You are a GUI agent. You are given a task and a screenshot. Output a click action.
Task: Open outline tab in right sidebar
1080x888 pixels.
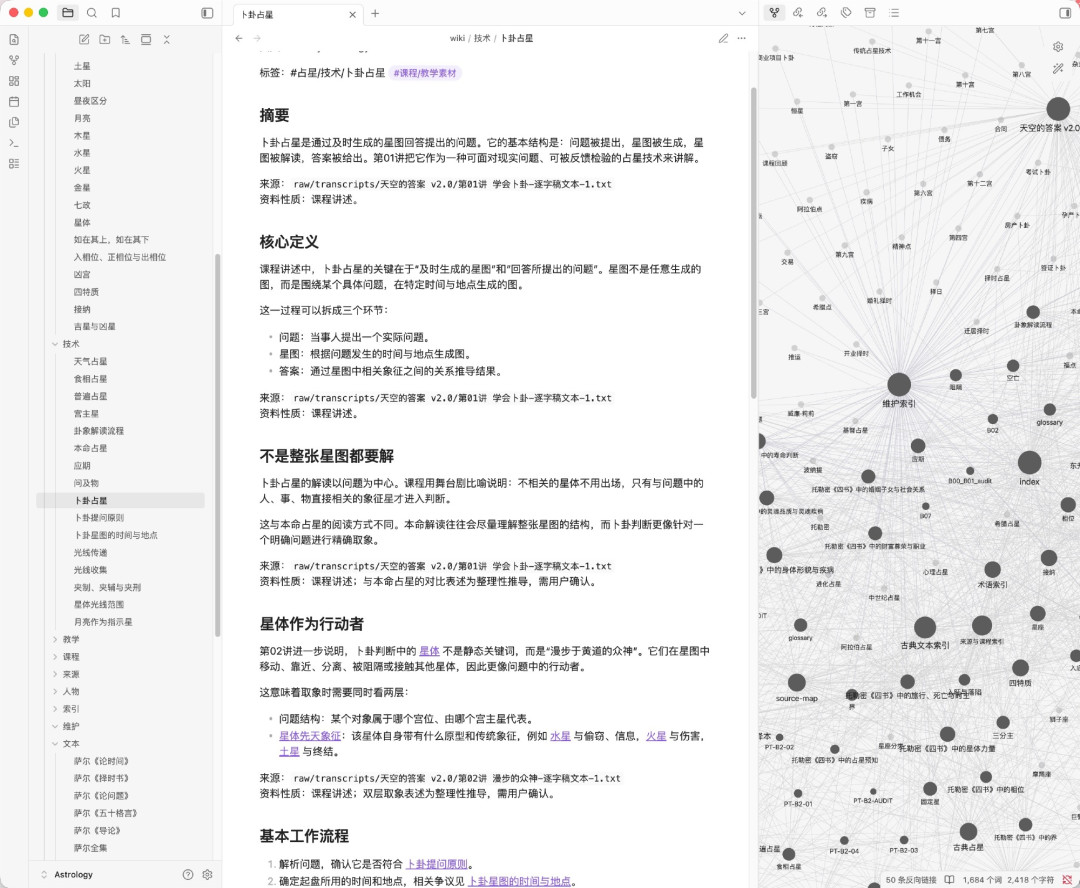pos(894,12)
